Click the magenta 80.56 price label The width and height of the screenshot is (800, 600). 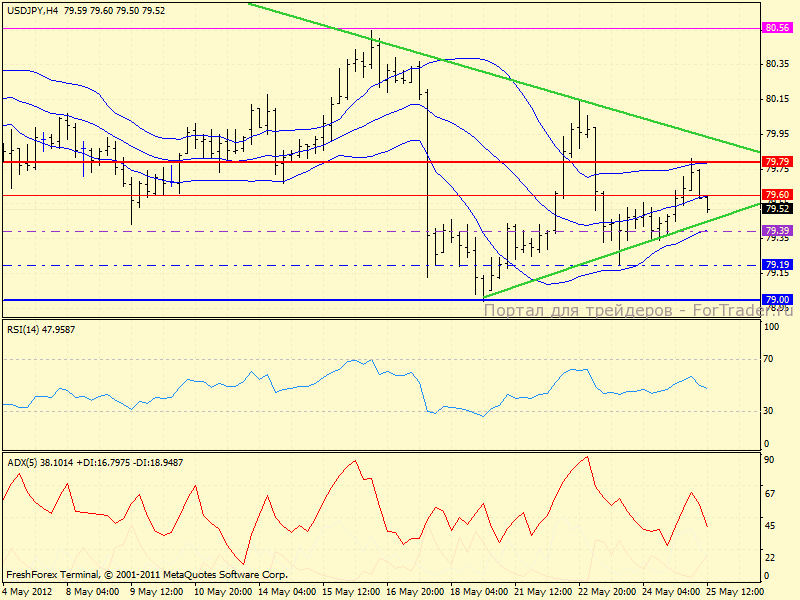click(x=777, y=28)
